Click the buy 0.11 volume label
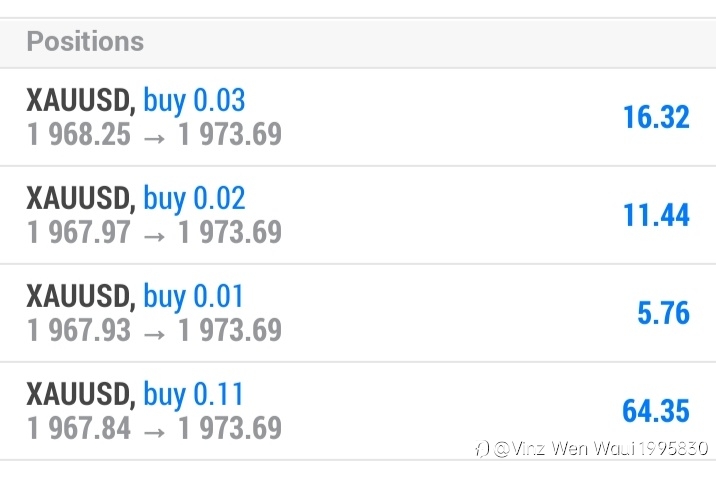This screenshot has width=716, height=480. (193, 394)
